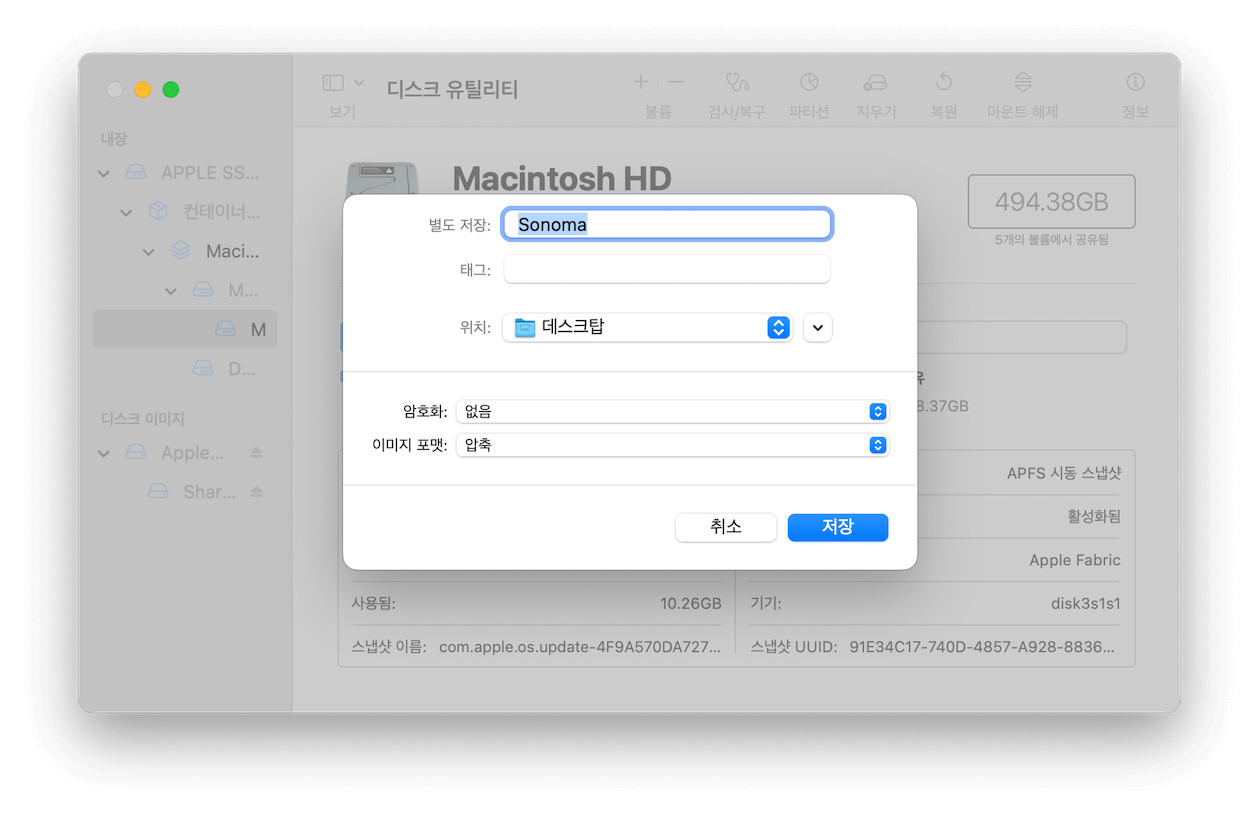Open the location popup showing 데스크탑

point(647,327)
